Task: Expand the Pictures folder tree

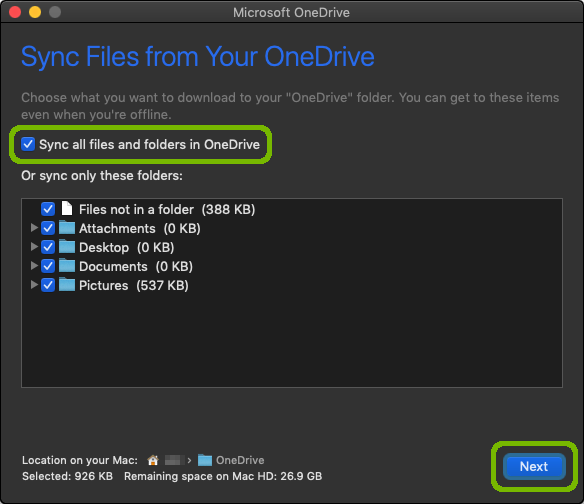Action: tap(34, 285)
